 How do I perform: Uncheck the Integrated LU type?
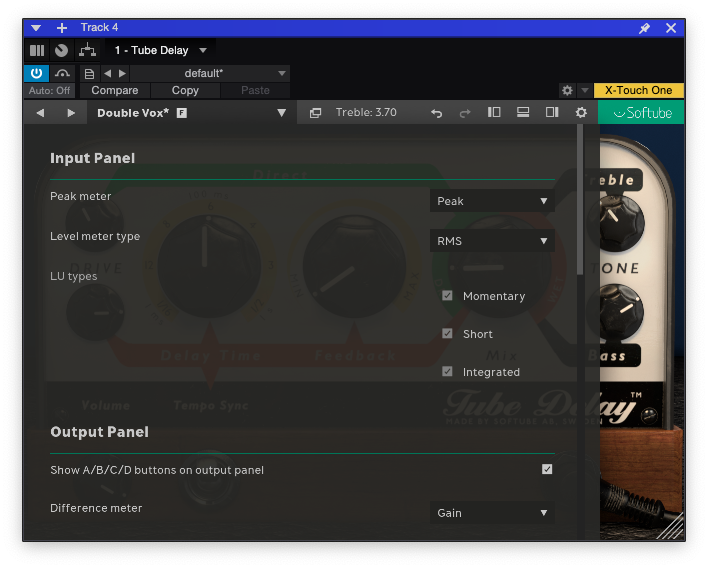click(447, 372)
